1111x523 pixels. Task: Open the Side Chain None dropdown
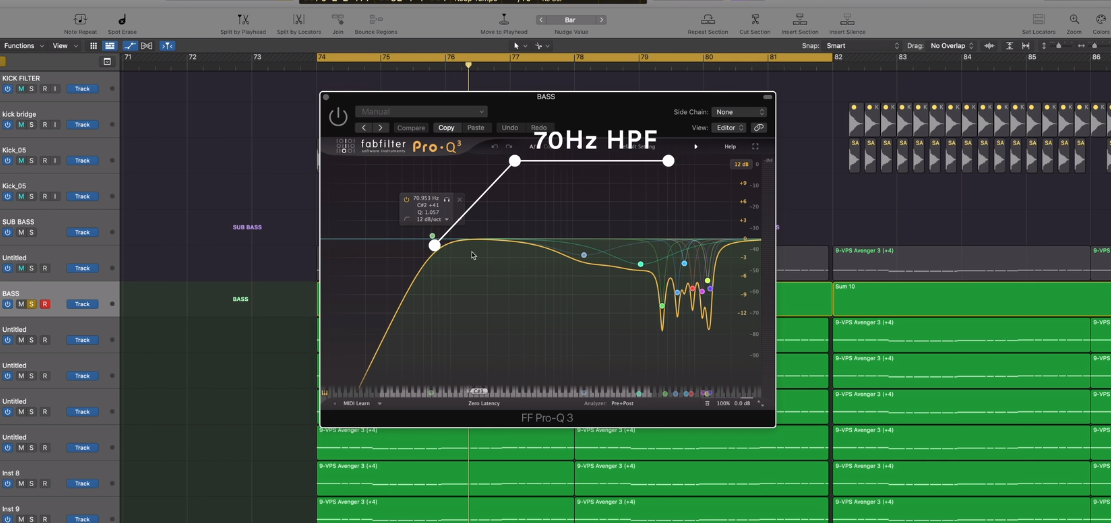tap(740, 112)
